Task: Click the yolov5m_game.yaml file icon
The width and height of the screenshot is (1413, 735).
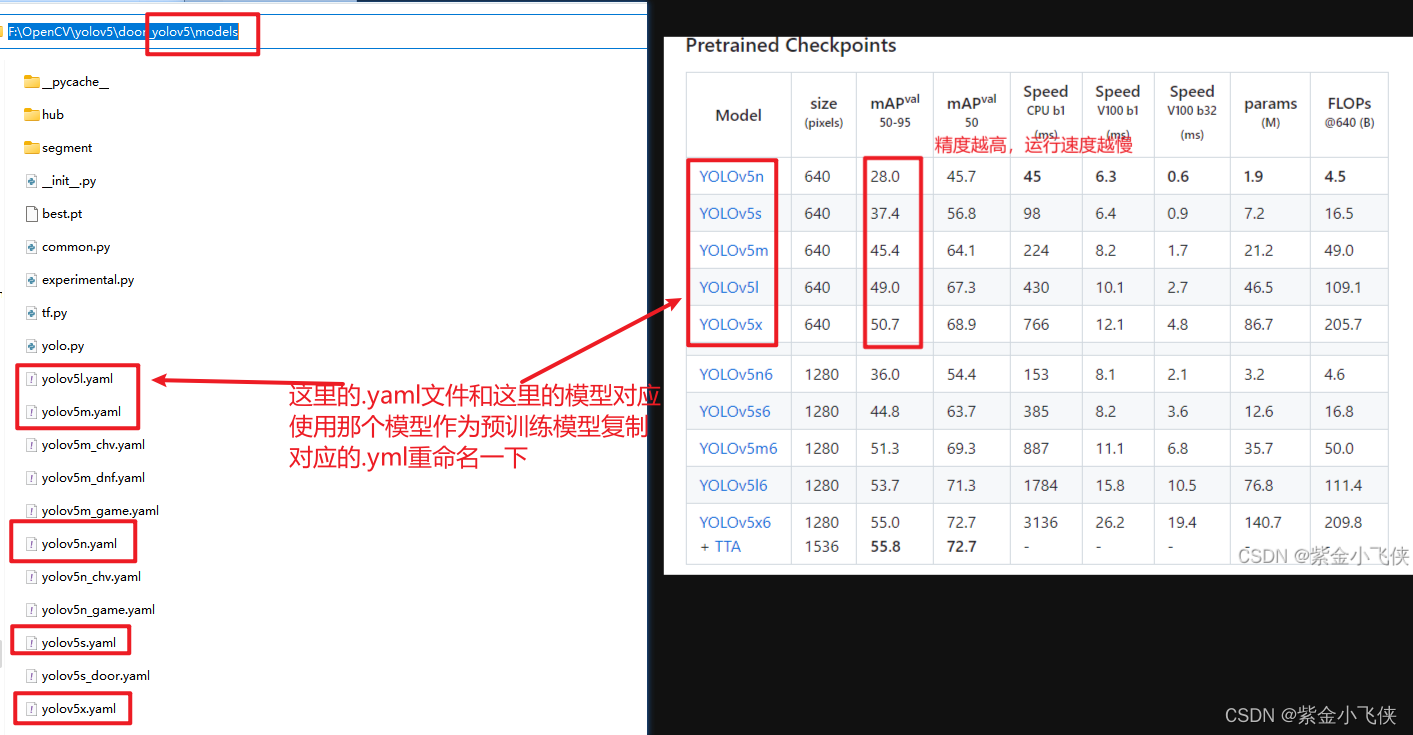Action: 31,511
